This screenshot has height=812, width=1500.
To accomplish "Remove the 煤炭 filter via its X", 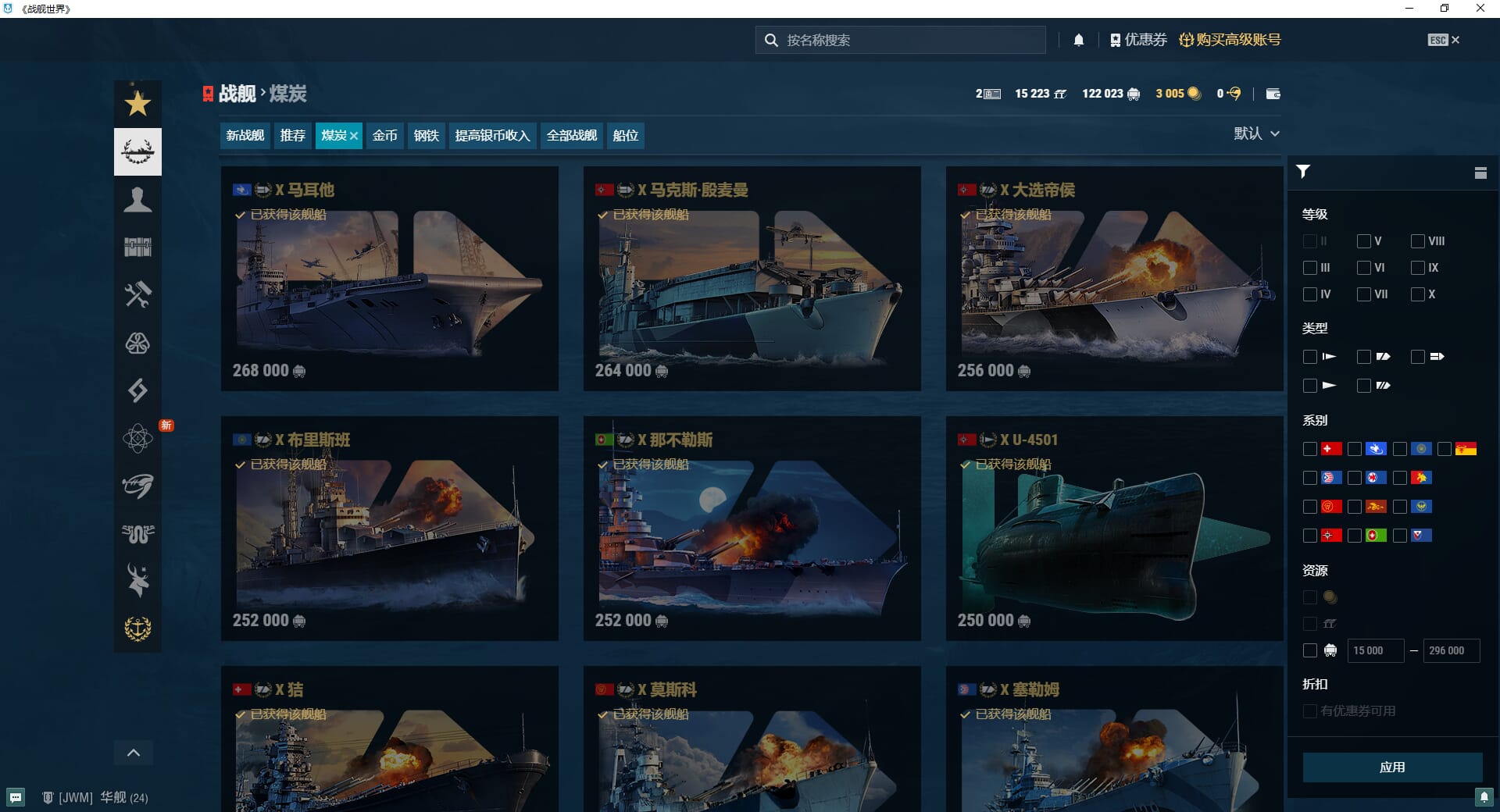I will coord(354,136).
